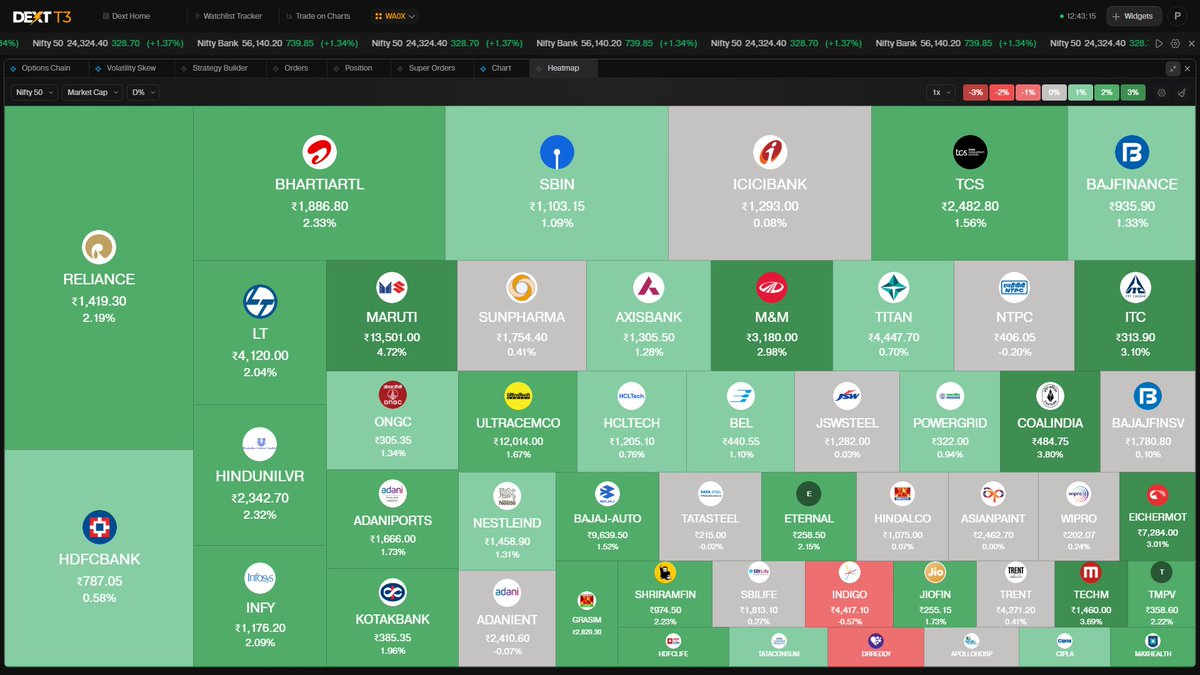The width and height of the screenshot is (1200, 675).
Task: Click the ITC logo
Action: click(1133, 288)
